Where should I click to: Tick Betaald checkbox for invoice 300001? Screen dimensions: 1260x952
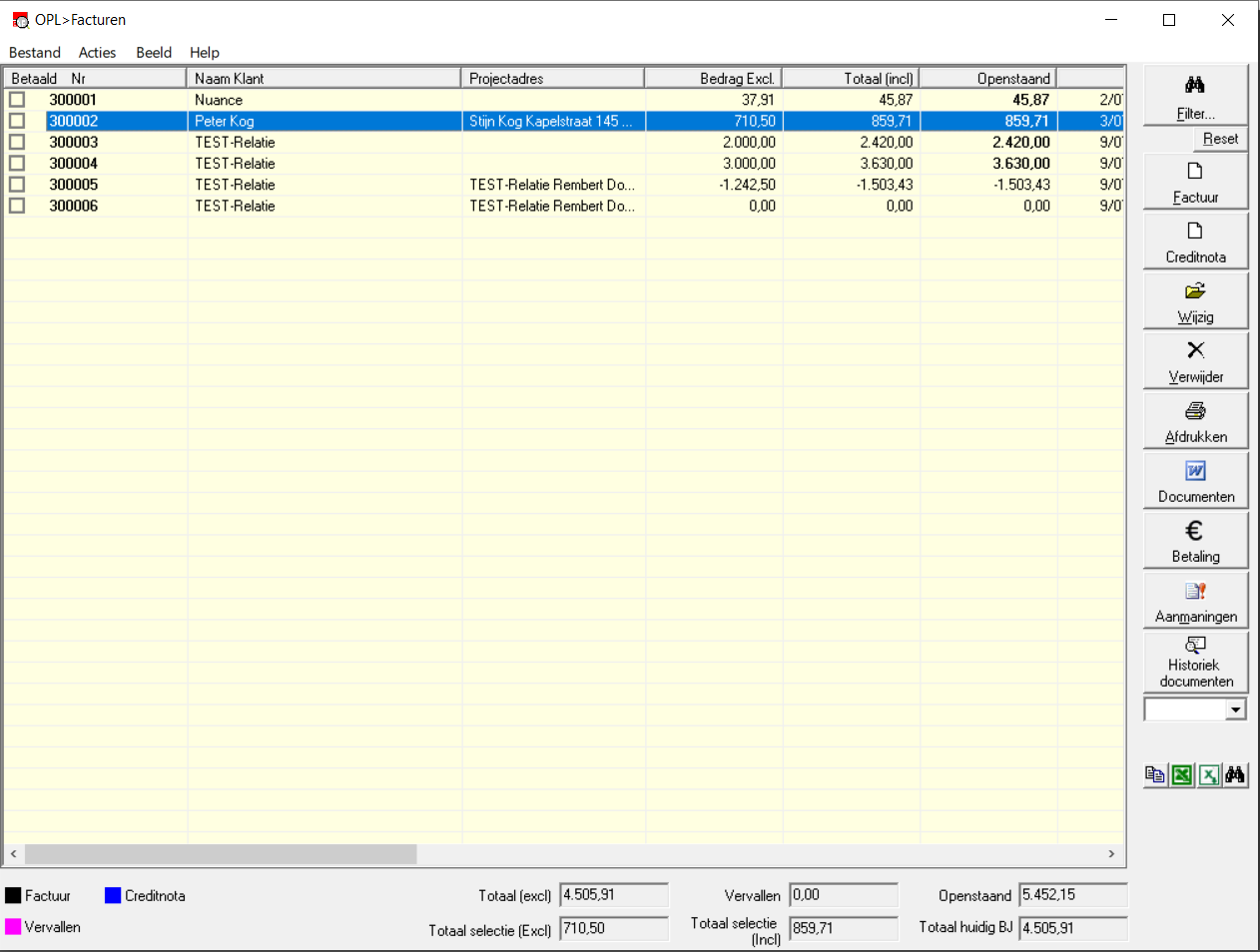click(x=17, y=100)
